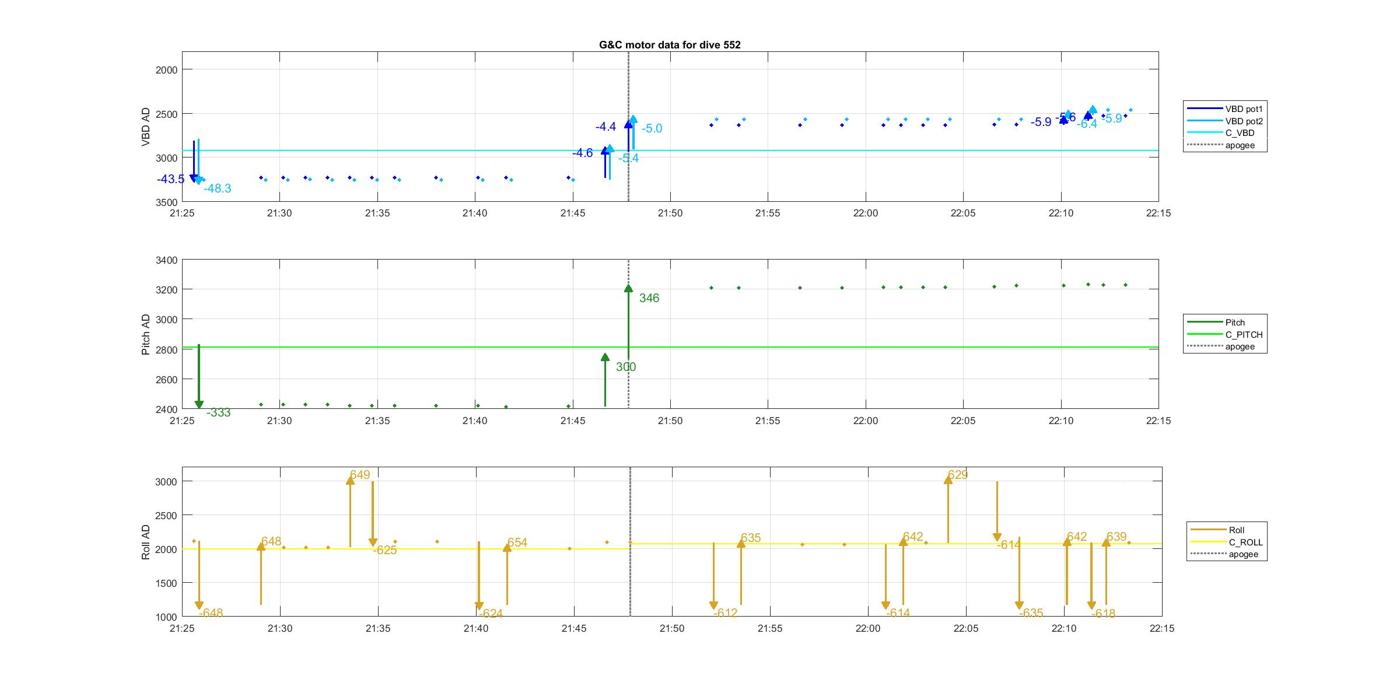Click the '-48.3' VBD annotation
This screenshot has width=1400, height=693.
coord(218,188)
